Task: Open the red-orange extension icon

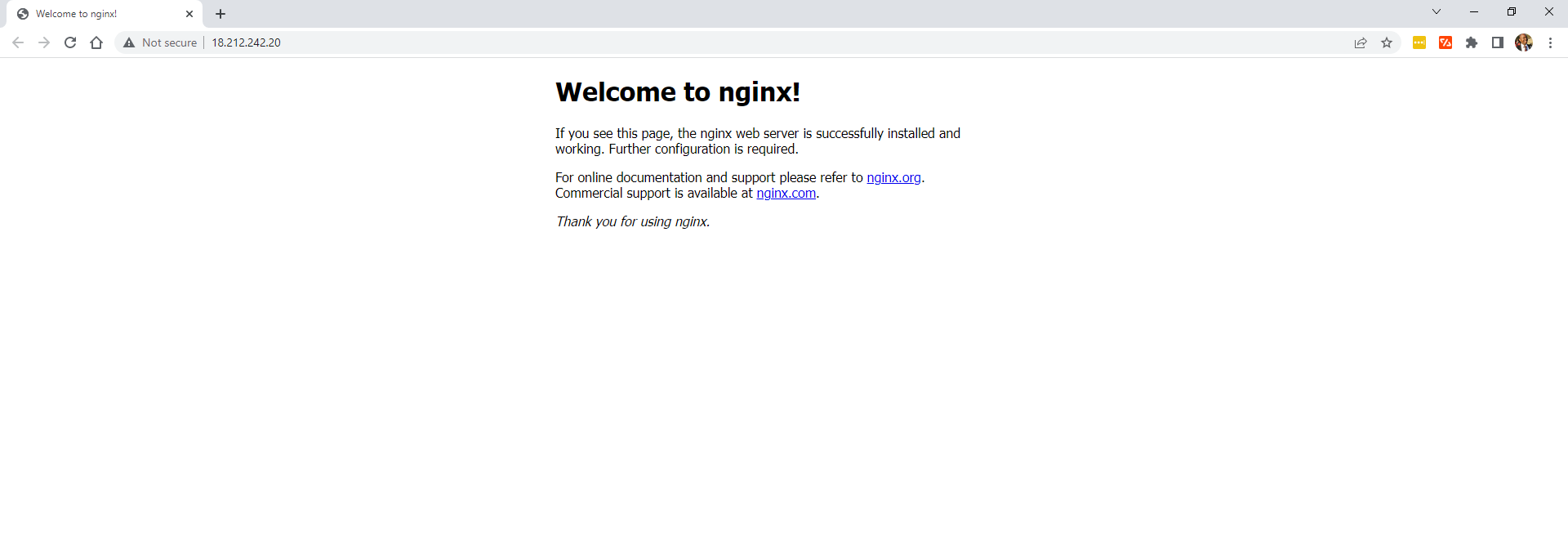Action: click(1445, 42)
